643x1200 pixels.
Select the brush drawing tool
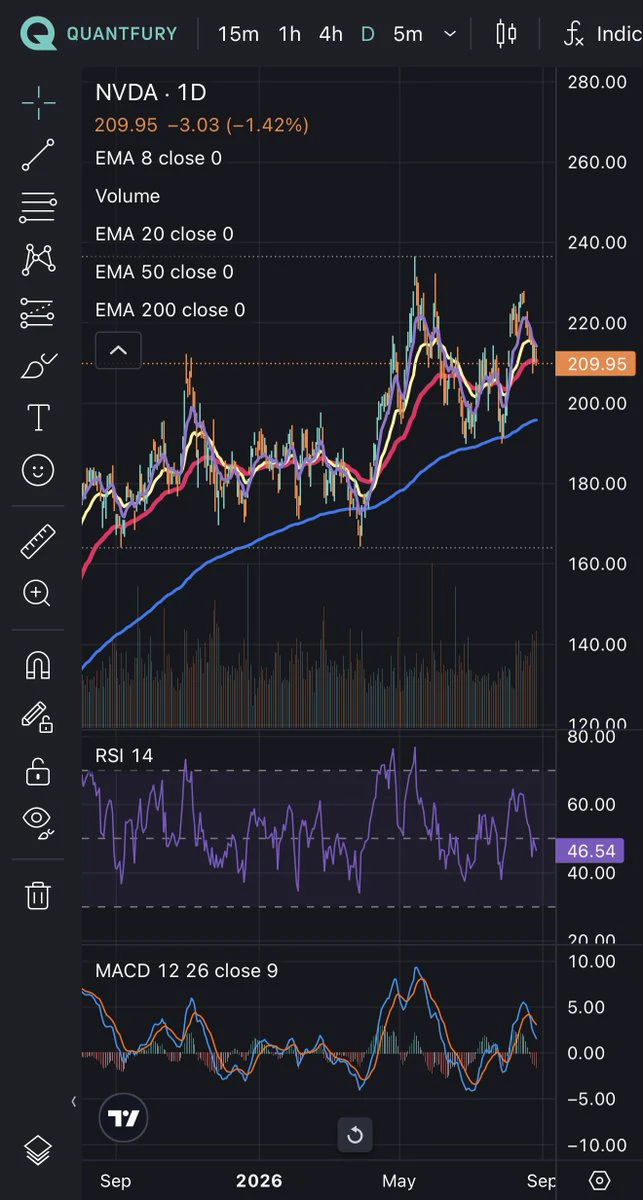38,366
